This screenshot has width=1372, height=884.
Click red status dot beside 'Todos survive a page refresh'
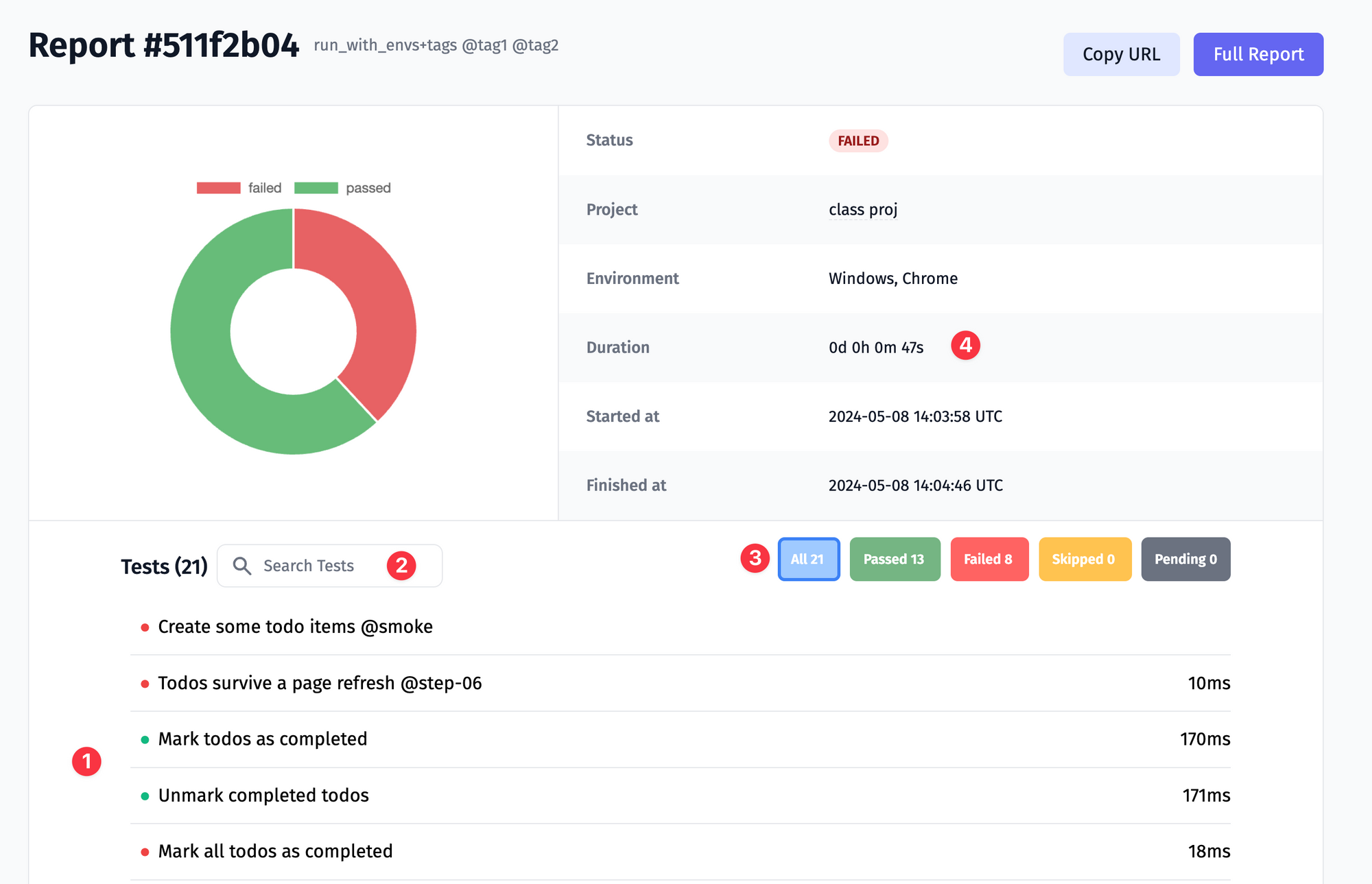pos(145,684)
